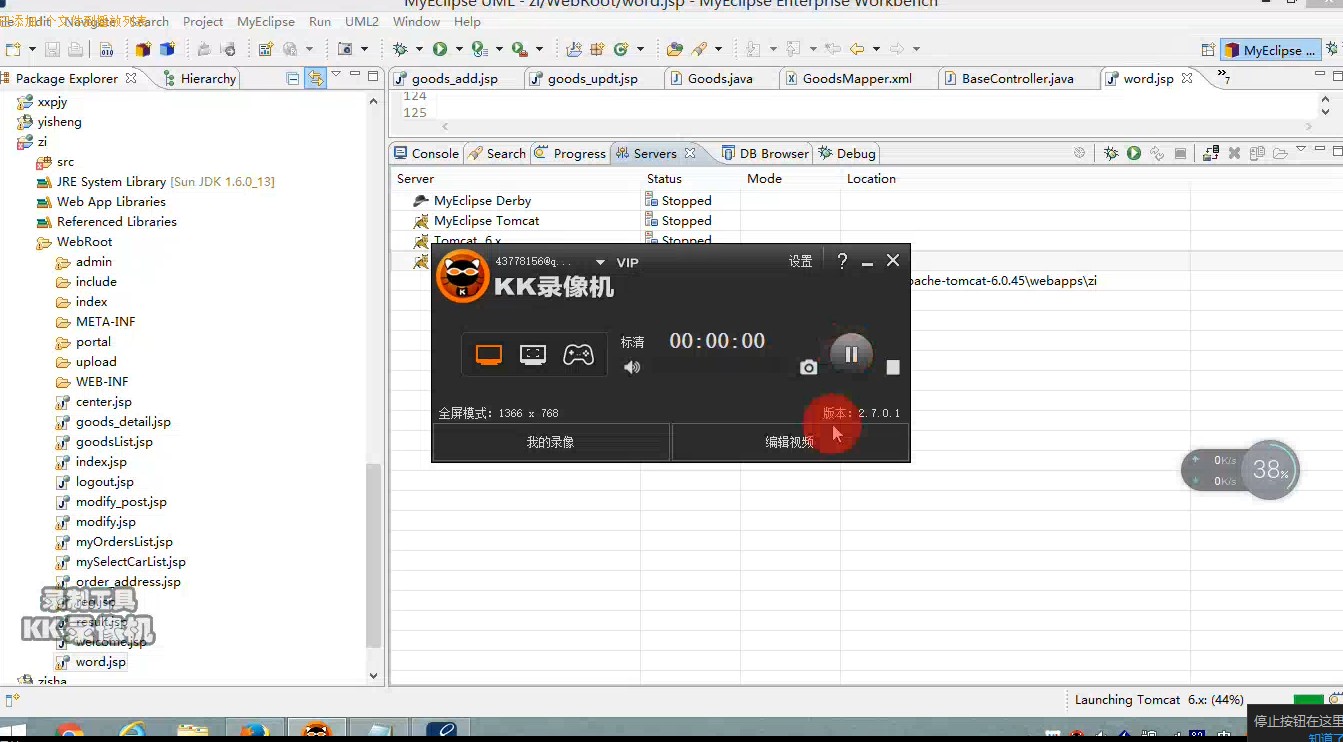Select region capture mode in KK recorder
Image resolution: width=1343 pixels, height=742 pixels.
[x=533, y=355]
